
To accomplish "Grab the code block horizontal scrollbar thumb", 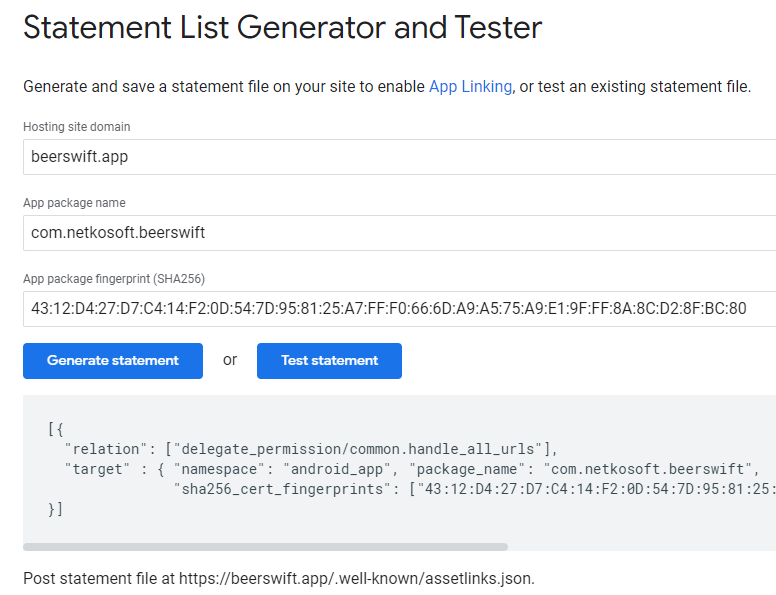I will tap(265, 547).
